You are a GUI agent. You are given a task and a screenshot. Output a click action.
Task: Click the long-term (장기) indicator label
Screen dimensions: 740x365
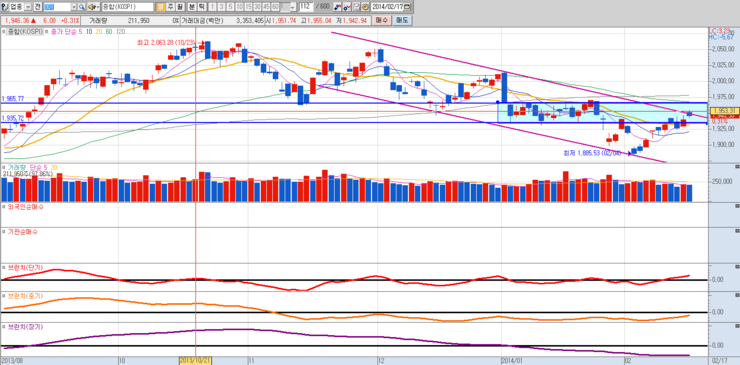click(x=25, y=326)
